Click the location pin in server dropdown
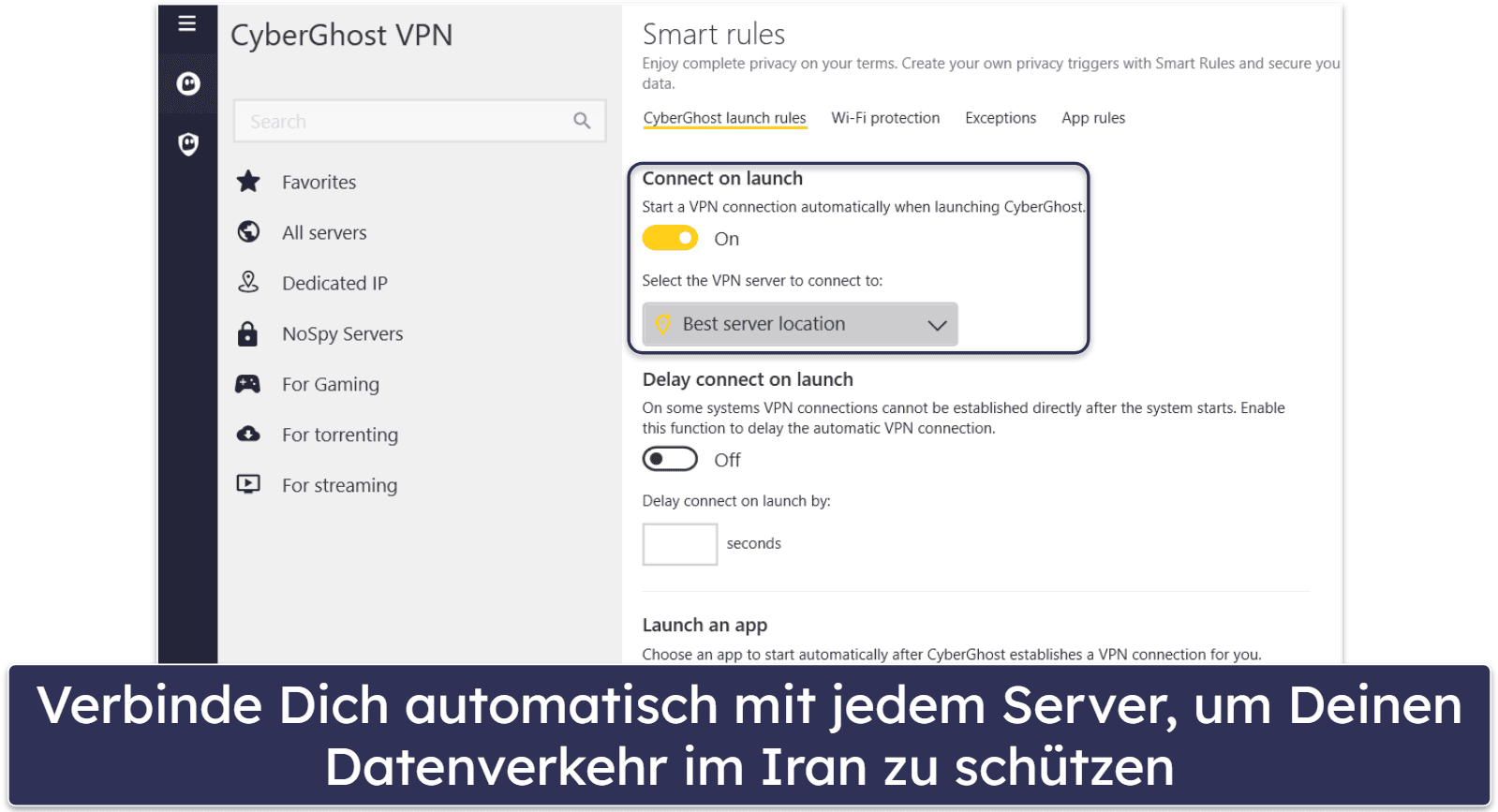Image resolution: width=1498 pixels, height=812 pixels. click(663, 324)
